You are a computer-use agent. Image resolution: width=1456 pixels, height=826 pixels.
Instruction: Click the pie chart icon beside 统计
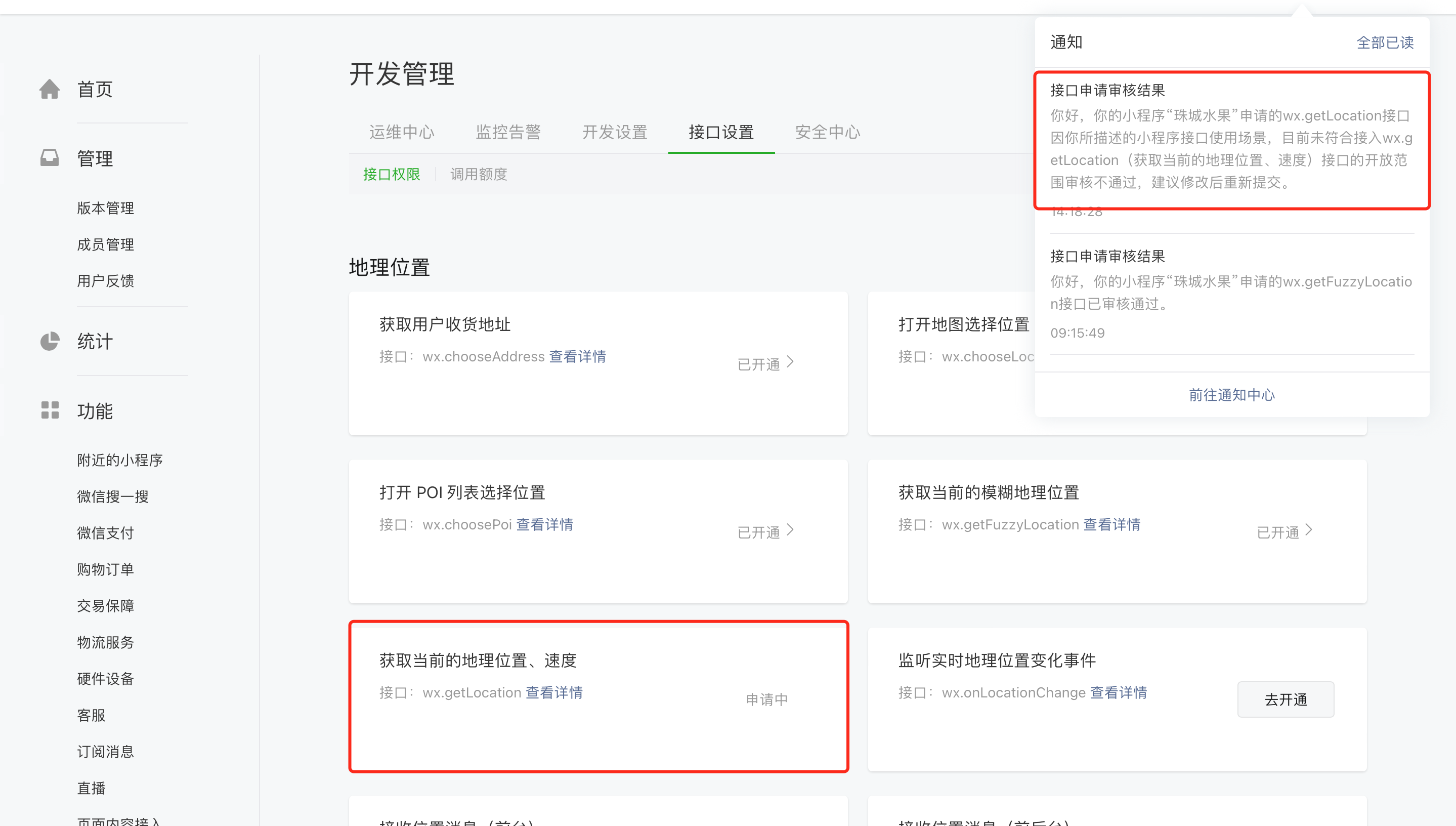point(50,341)
